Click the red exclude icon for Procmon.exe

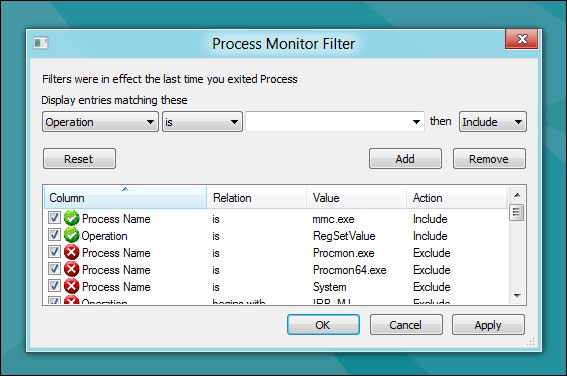point(72,252)
